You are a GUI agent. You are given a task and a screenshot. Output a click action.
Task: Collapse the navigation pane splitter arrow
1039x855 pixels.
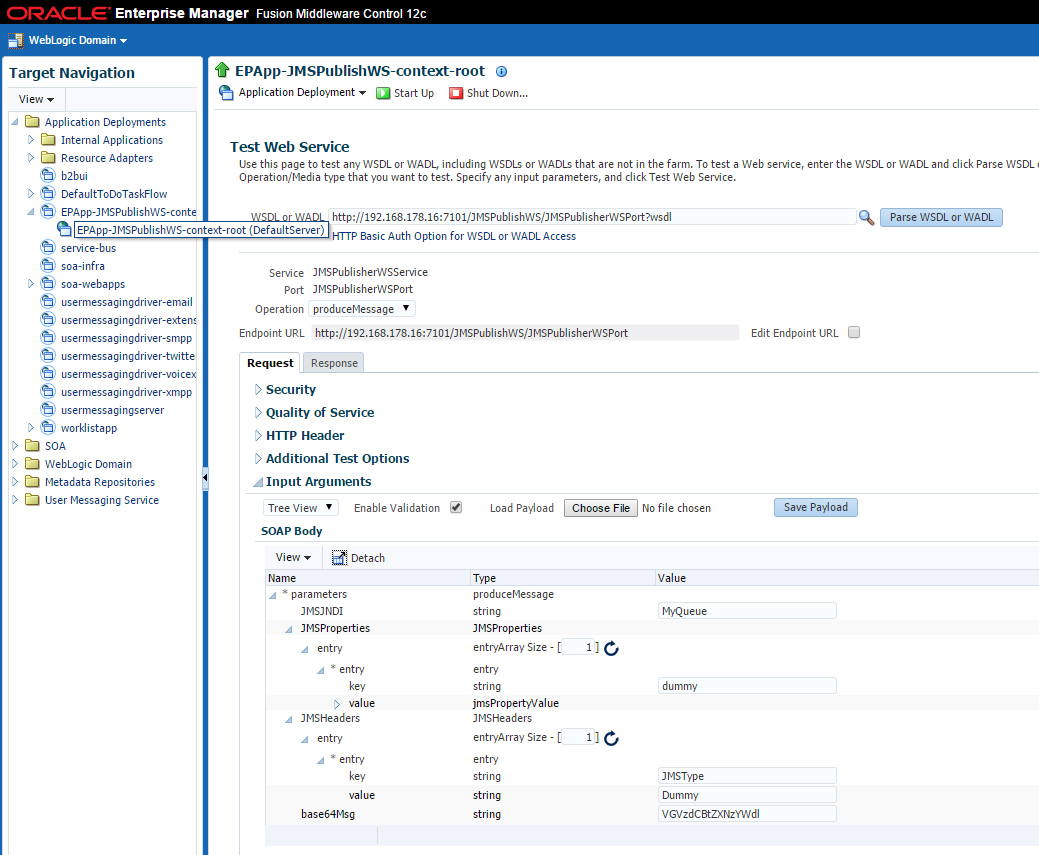click(205, 477)
